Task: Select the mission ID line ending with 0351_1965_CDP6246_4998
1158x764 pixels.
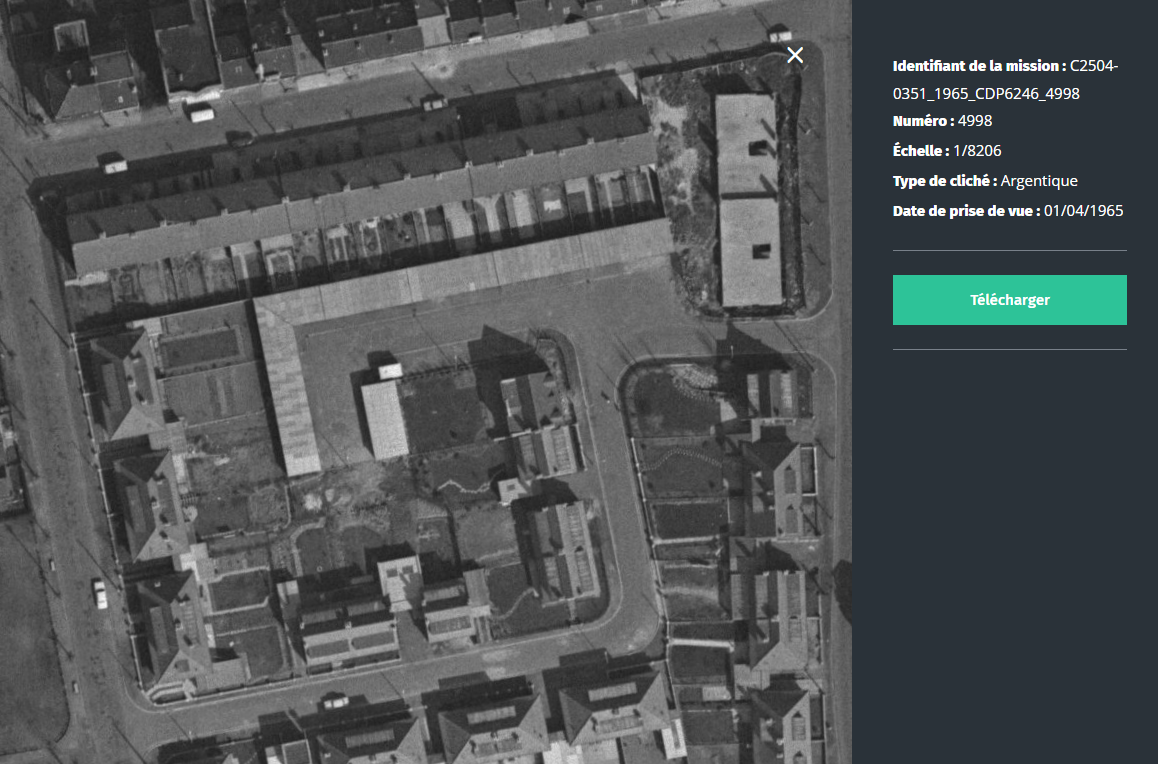Action: point(986,94)
